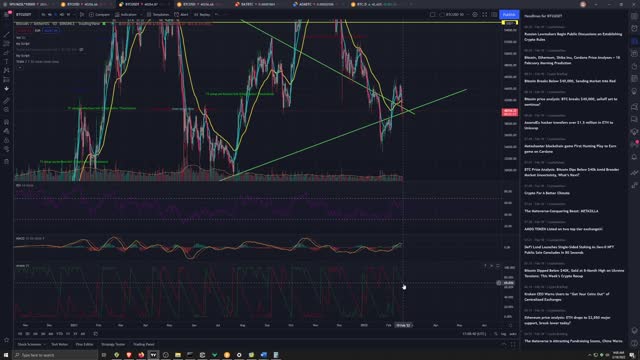
Task: Click the Publish button
Action: [509, 15]
